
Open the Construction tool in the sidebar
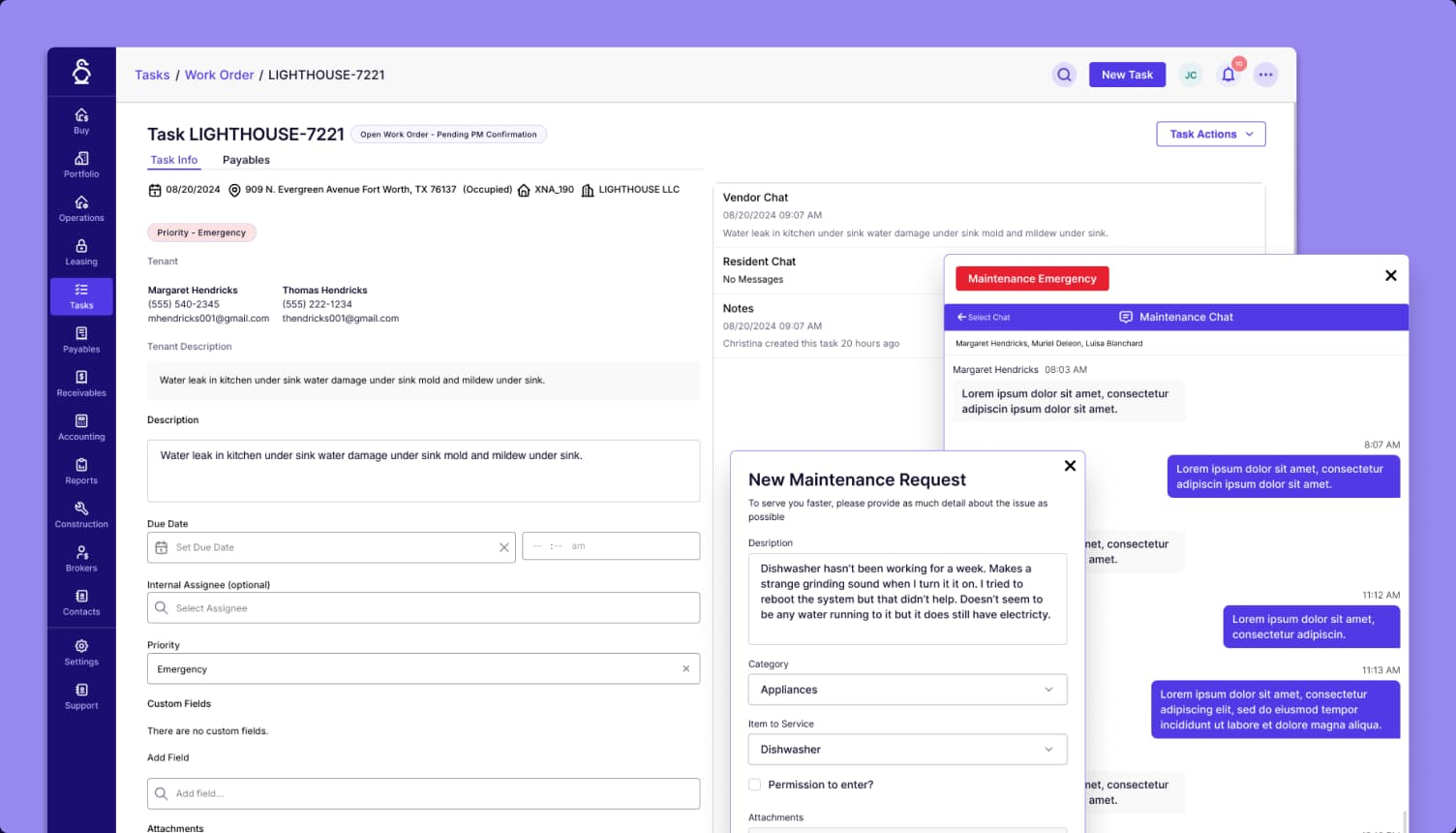pyautogui.click(x=80, y=514)
